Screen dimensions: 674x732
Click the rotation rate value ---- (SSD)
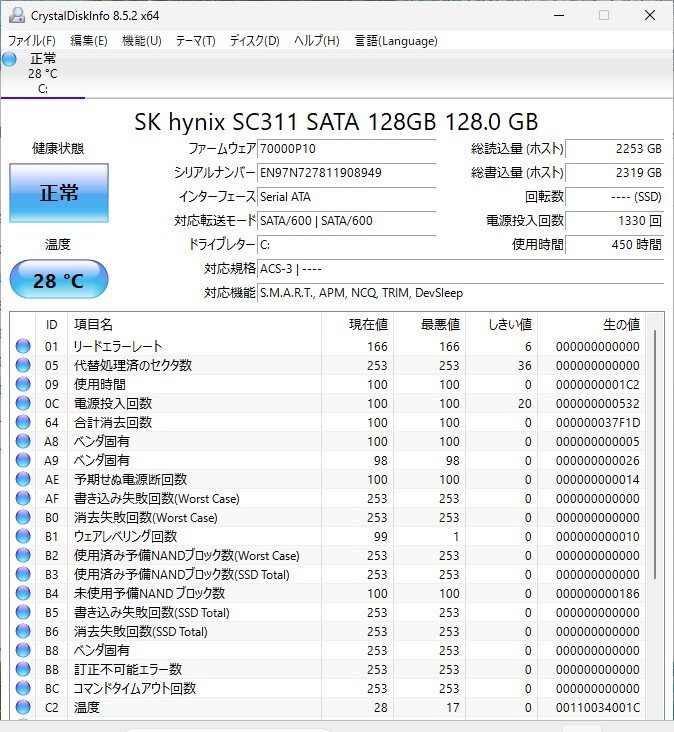tap(614, 197)
